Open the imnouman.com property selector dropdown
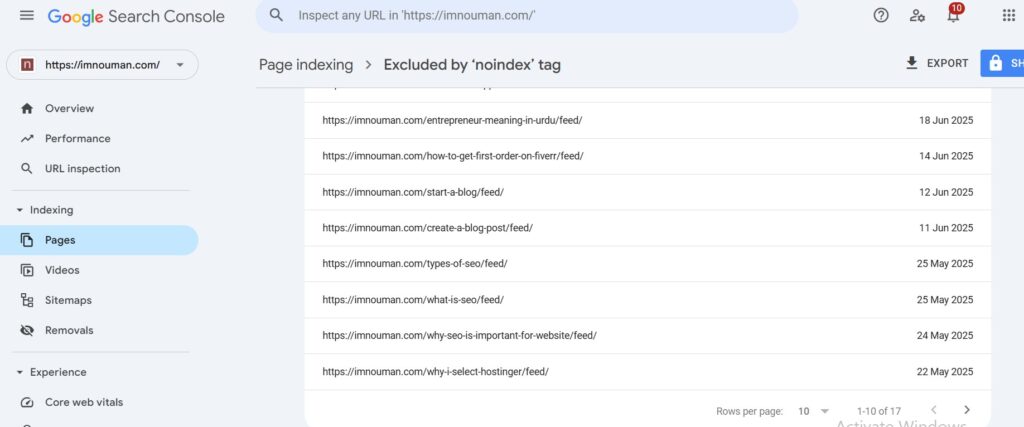1024x427 pixels. point(103,65)
